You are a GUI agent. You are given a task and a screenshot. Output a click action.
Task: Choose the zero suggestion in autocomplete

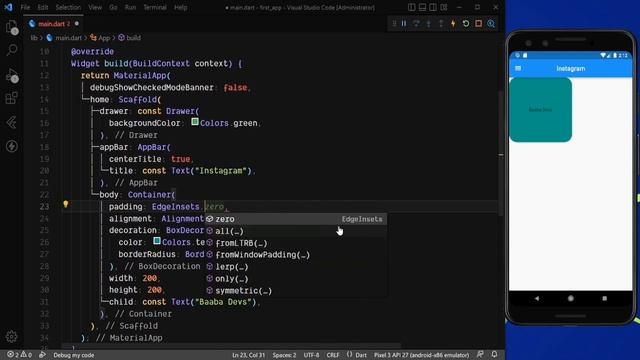296,219
